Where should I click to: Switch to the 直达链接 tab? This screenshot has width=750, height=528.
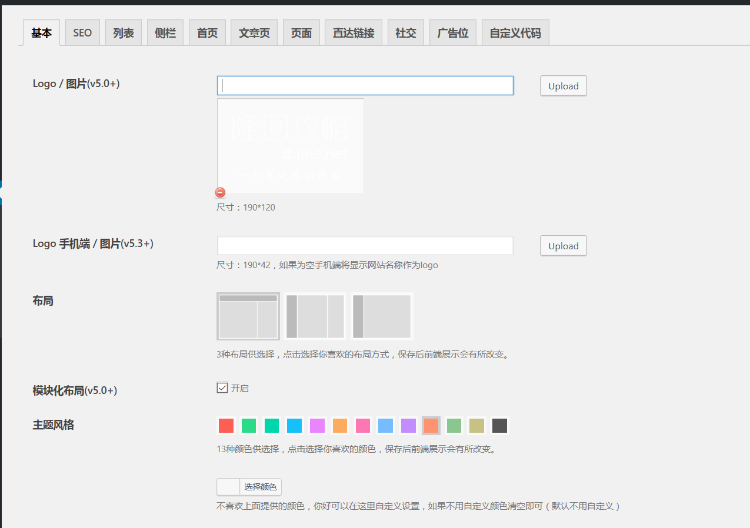[x=353, y=33]
